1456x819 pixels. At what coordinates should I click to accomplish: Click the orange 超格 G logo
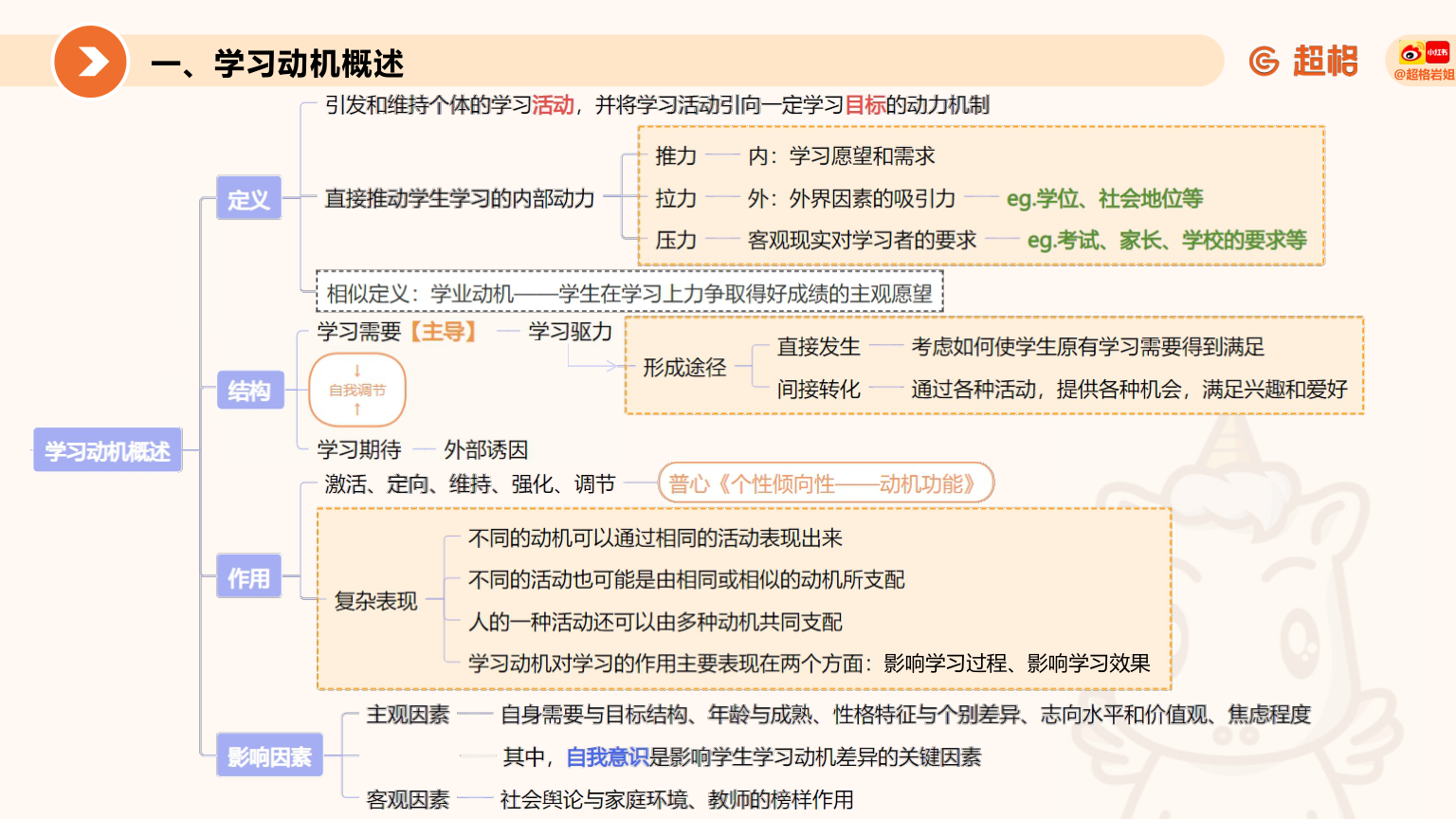1264,61
